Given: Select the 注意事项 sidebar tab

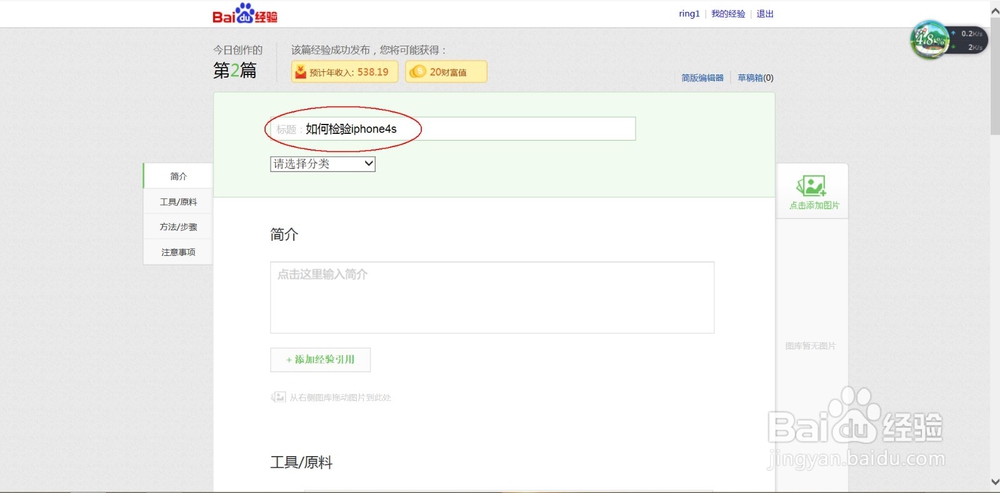Looking at the screenshot, I should (179, 252).
